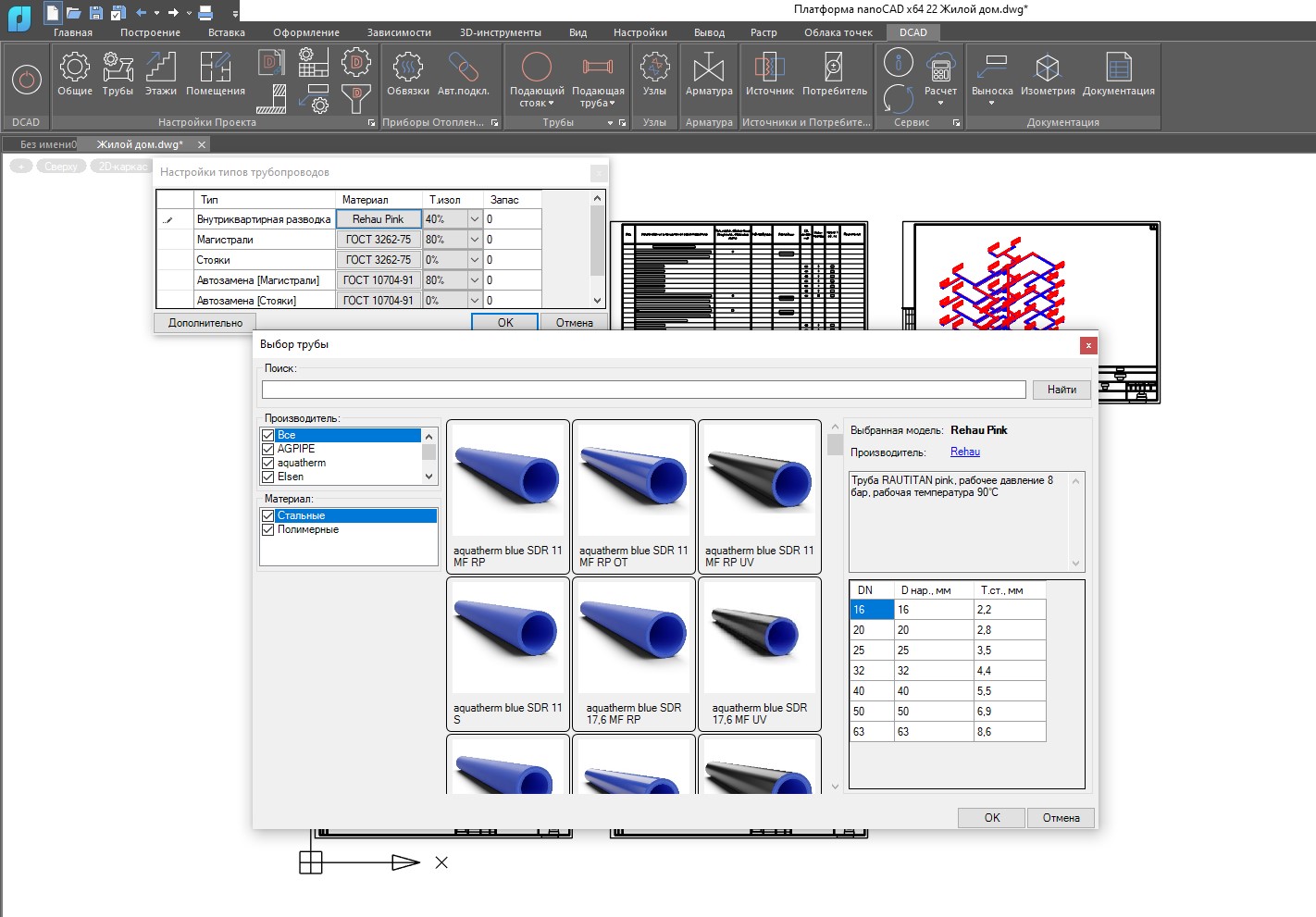Image resolution: width=1316 pixels, height=917 pixels.
Task: Click the open folder icon
Action: 73,13
